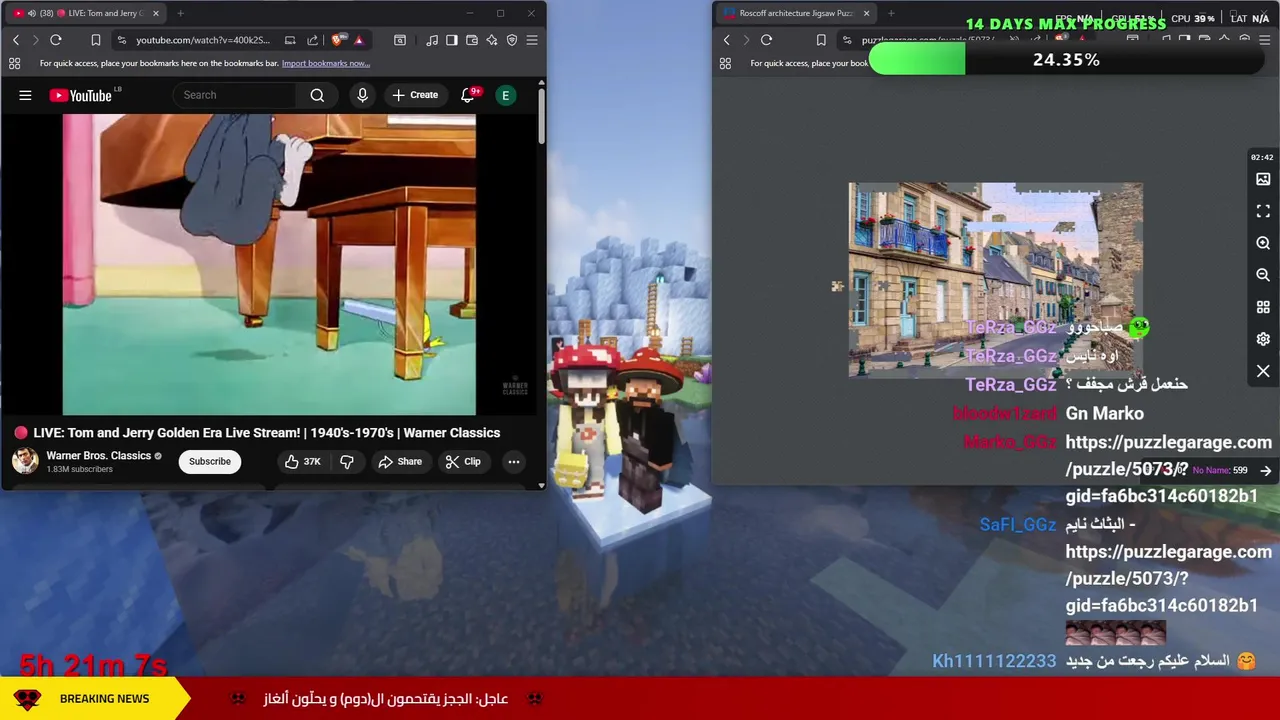1280x720 pixels.
Task: Click the loose puzzle piece beside the board
Action: [837, 287]
